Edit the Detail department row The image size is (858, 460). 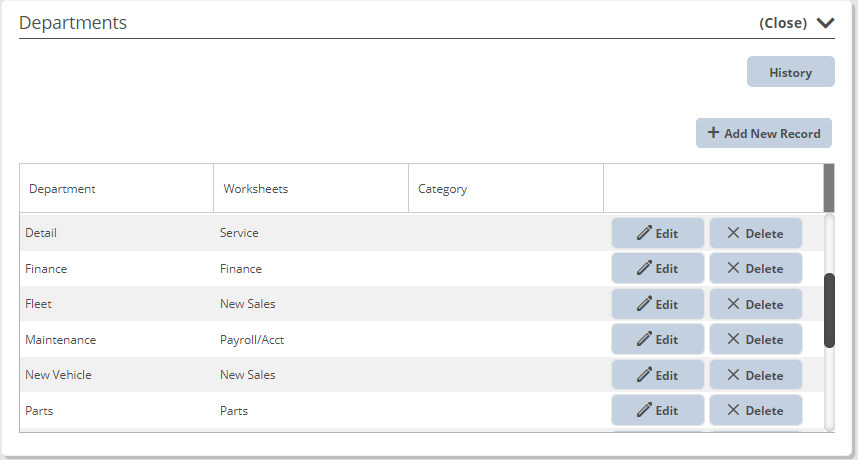pos(658,233)
